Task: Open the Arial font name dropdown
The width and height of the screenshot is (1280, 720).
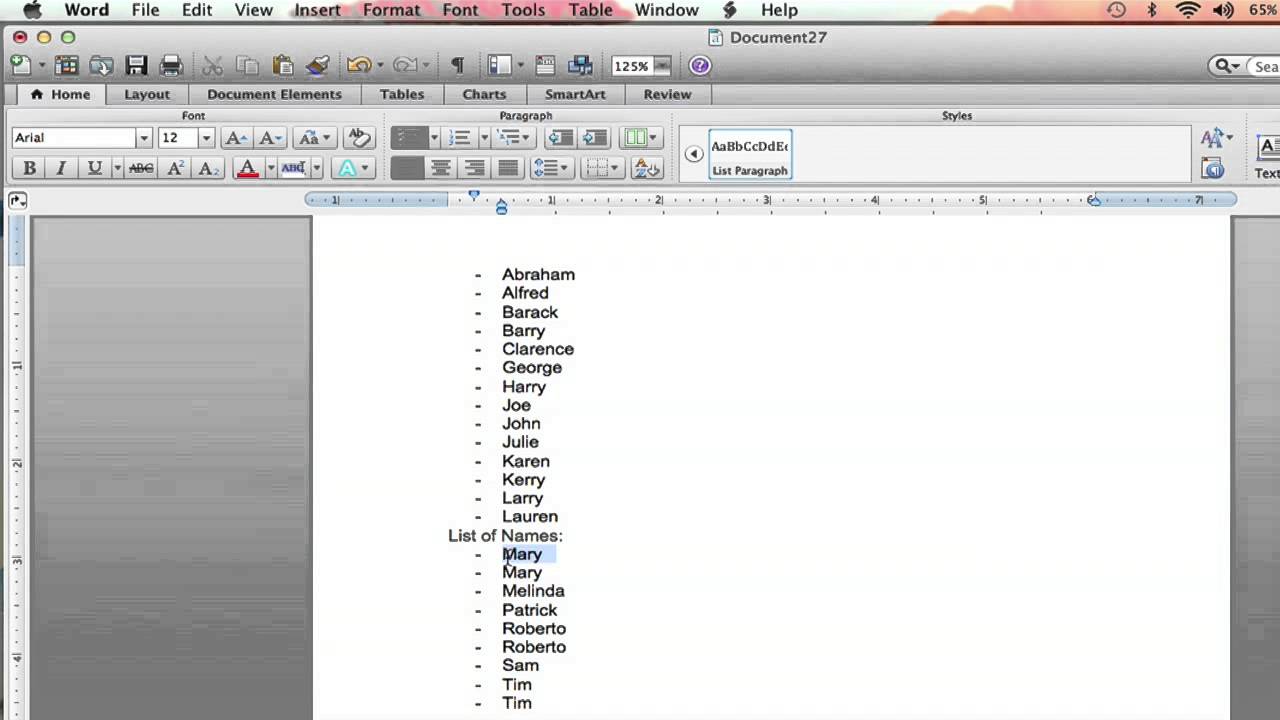Action: (143, 138)
